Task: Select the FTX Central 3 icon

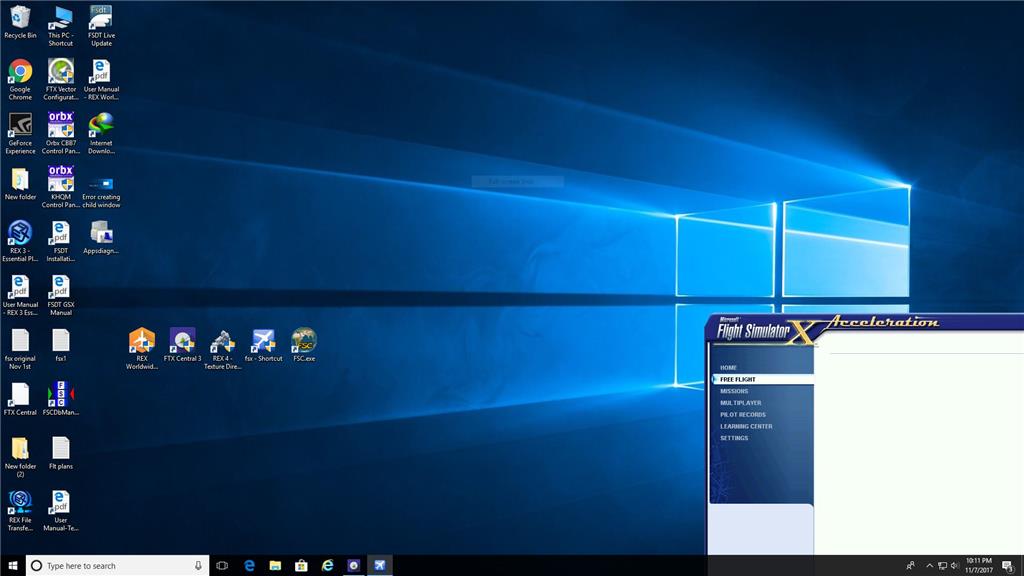Action: [x=182, y=345]
